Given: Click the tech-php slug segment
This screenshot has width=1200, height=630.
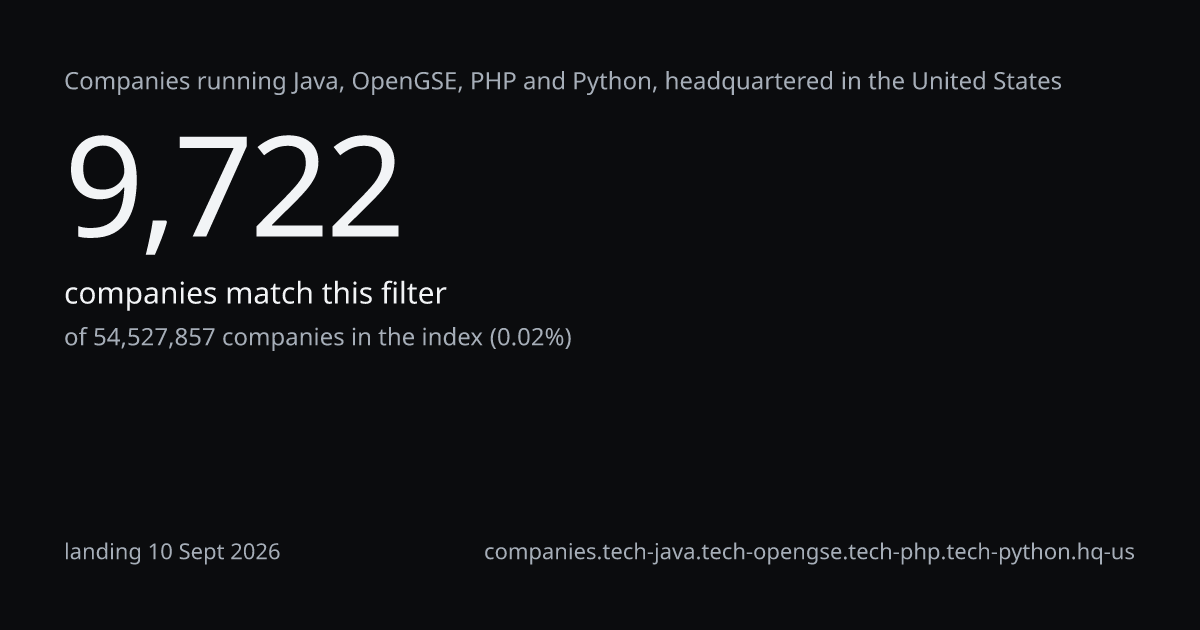Looking at the screenshot, I should point(885,552).
